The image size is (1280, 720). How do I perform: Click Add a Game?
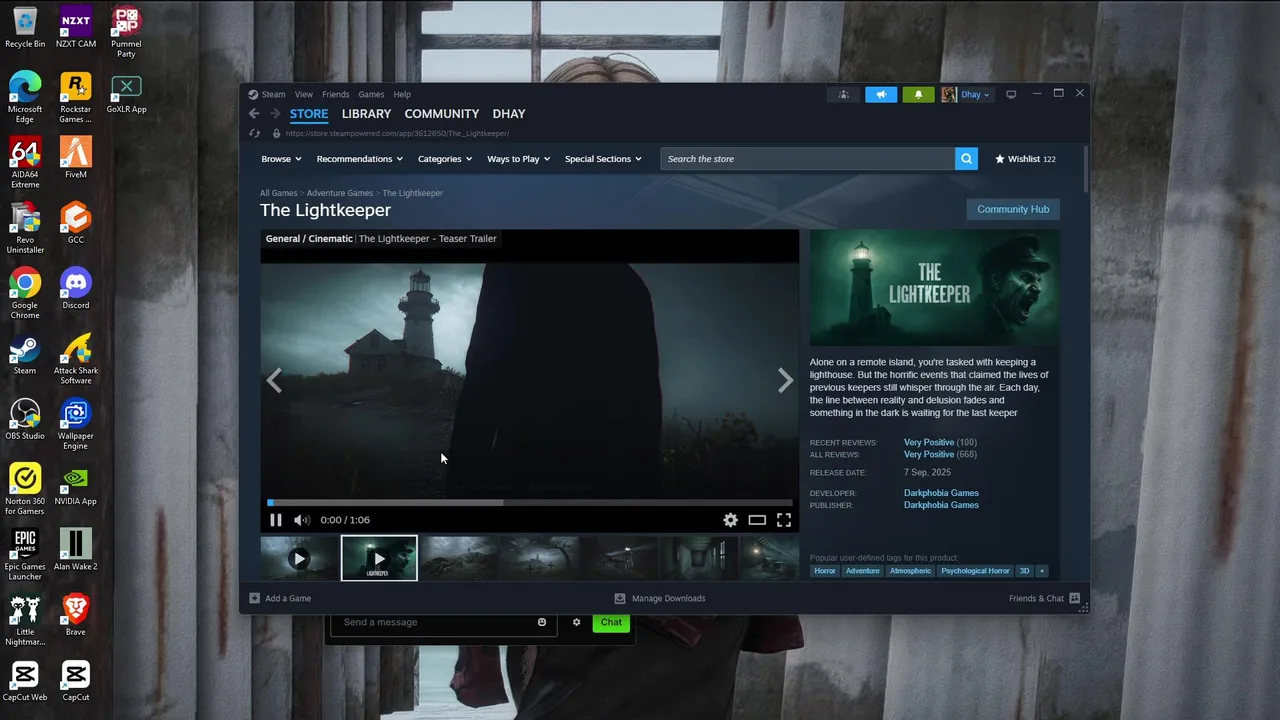(280, 598)
